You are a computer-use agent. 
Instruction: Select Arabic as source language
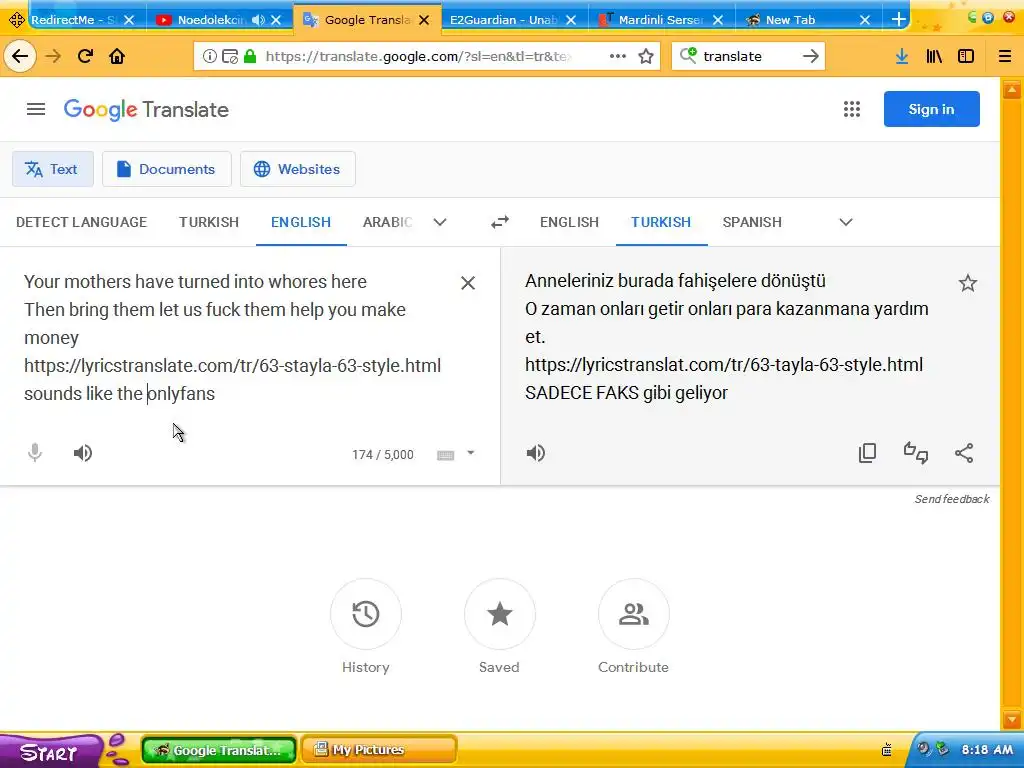click(387, 223)
